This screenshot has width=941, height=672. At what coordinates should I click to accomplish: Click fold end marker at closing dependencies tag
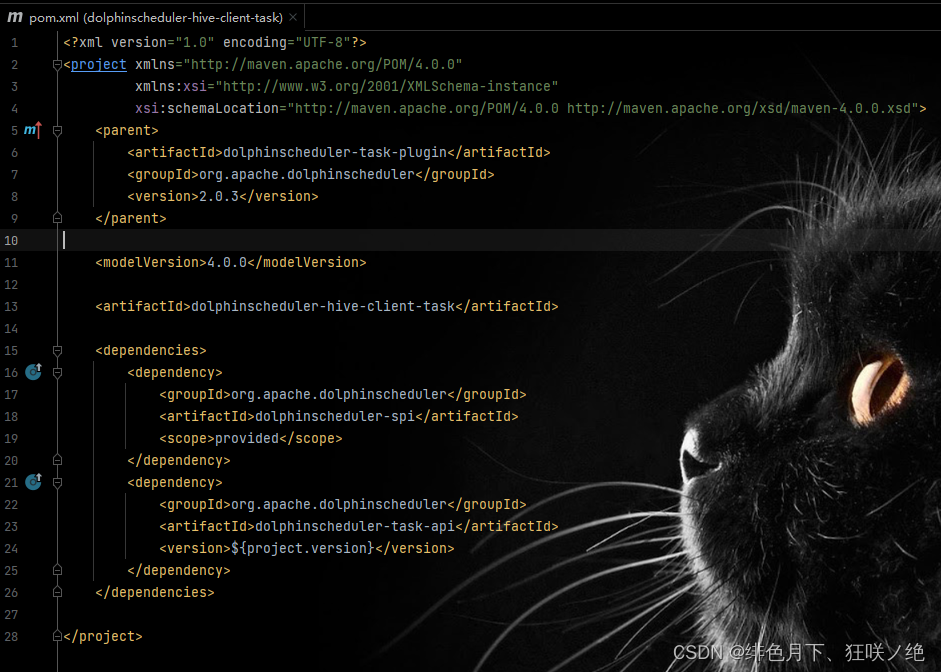[58, 592]
